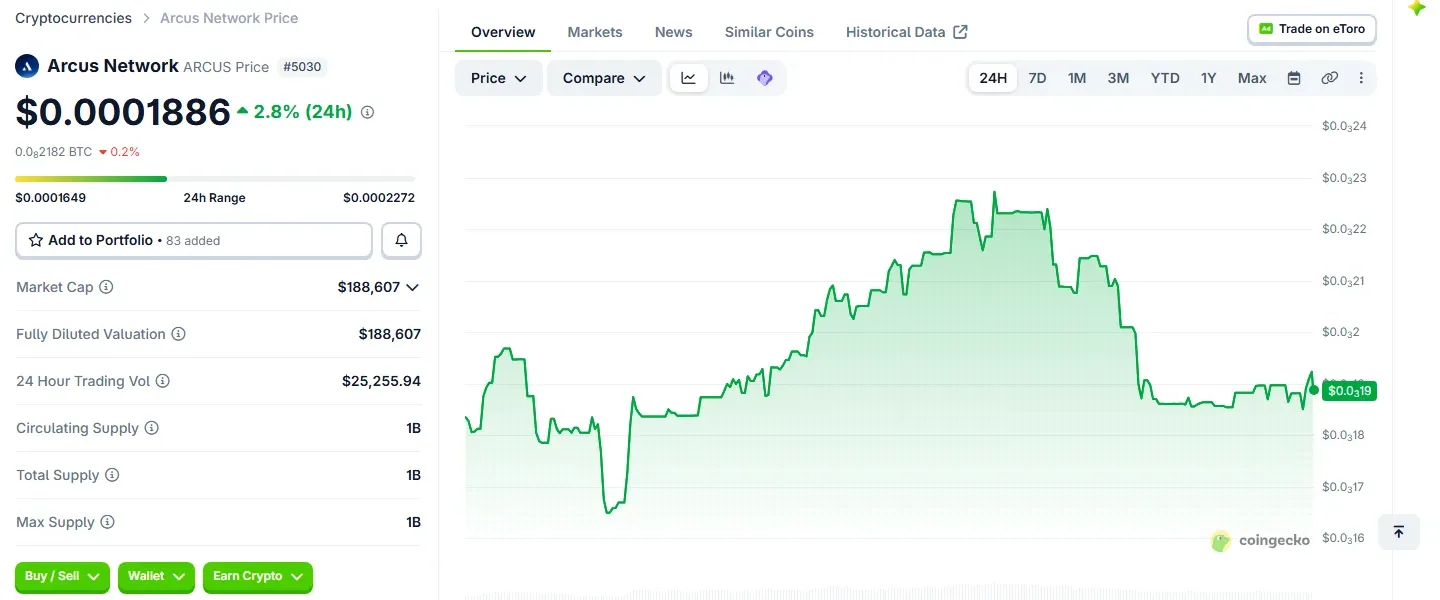
Task: Click the Arcus Network coin logo
Action: pos(26,66)
